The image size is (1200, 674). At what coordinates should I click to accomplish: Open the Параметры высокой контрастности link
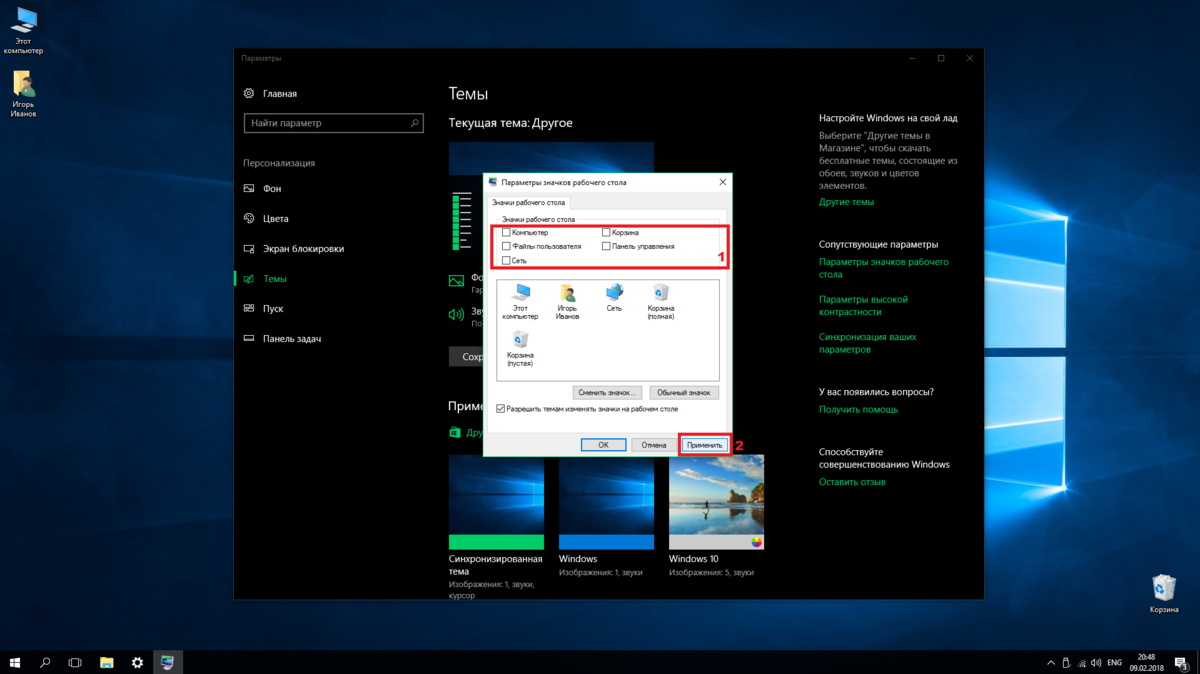point(863,305)
